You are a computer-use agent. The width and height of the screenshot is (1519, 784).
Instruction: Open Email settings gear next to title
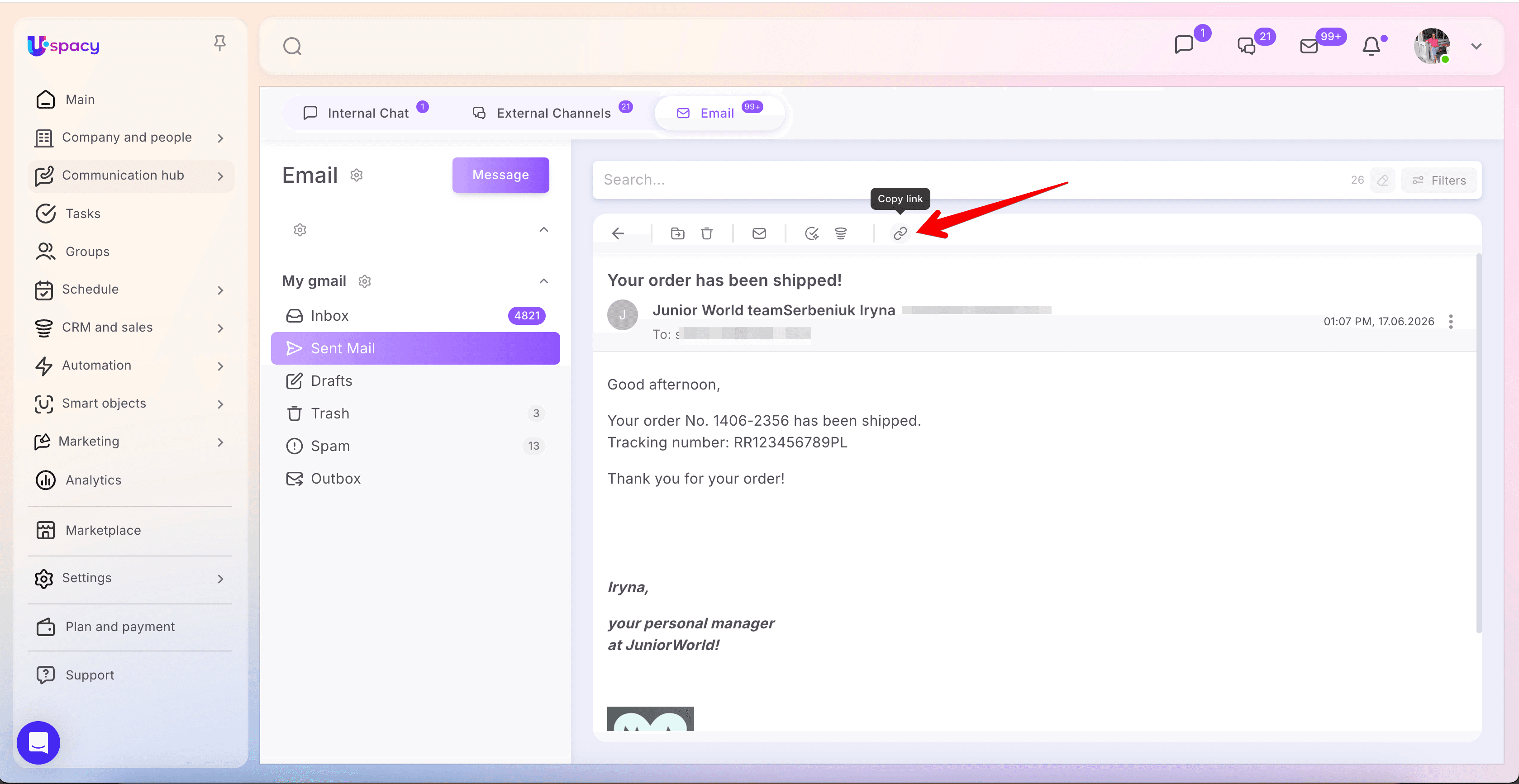(356, 175)
